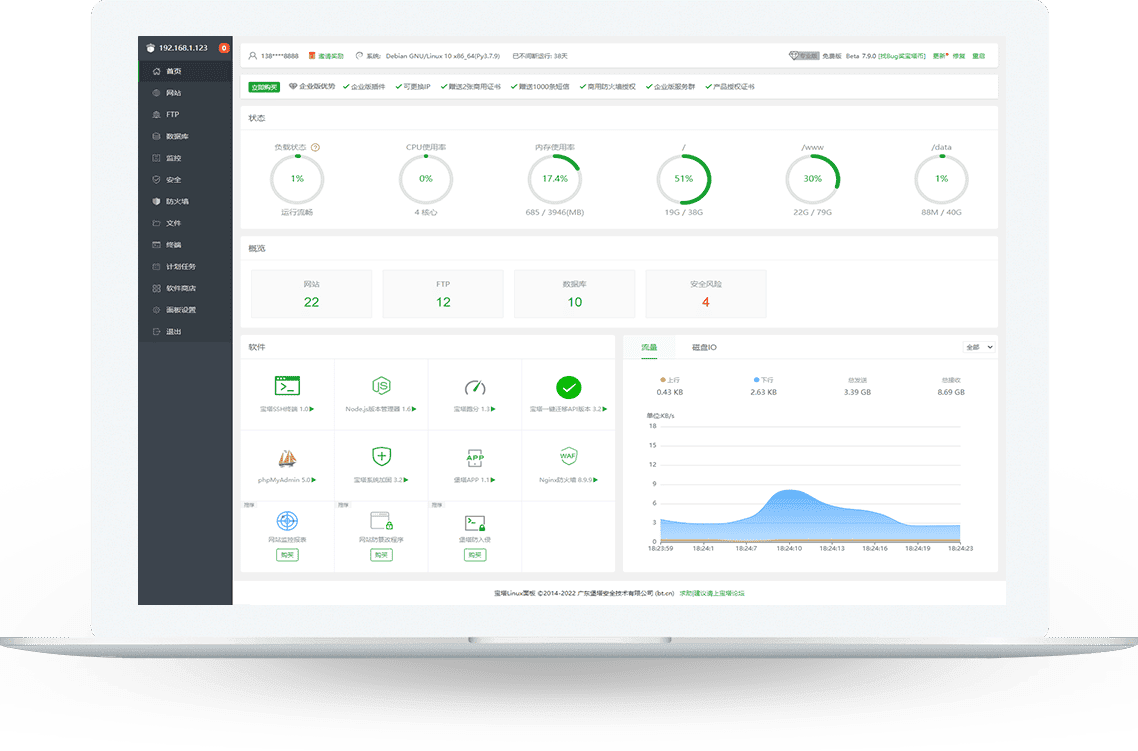Open the 安全风险 overview card
Image resolution: width=1138 pixels, height=751 pixels.
click(x=705, y=293)
